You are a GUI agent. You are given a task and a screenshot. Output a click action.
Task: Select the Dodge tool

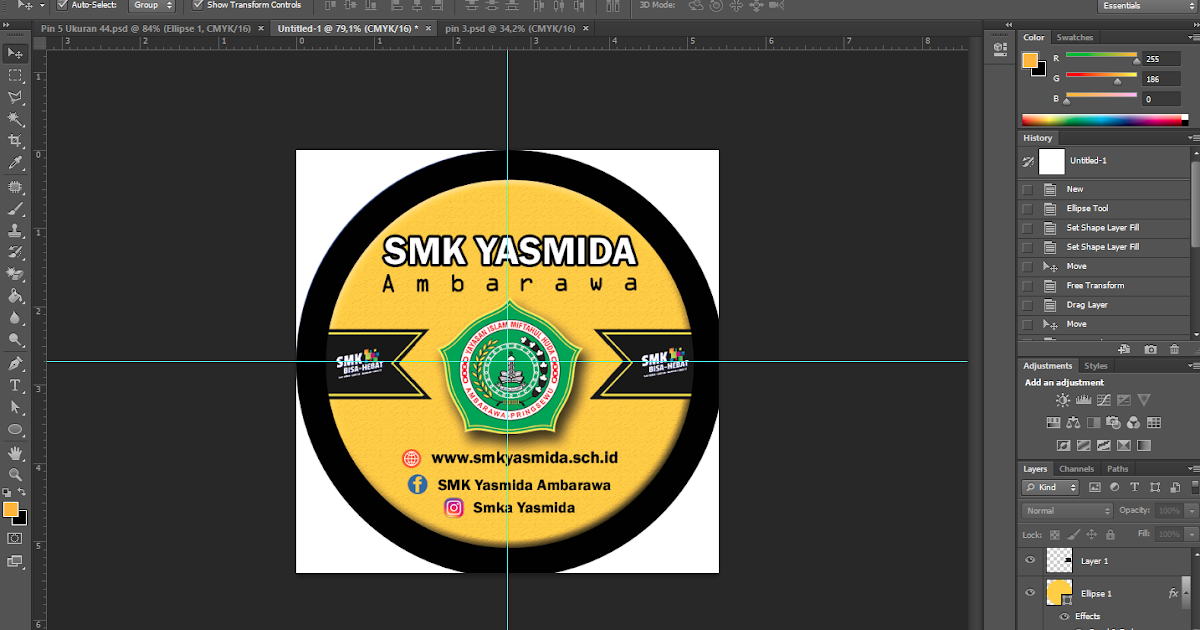pyautogui.click(x=15, y=340)
